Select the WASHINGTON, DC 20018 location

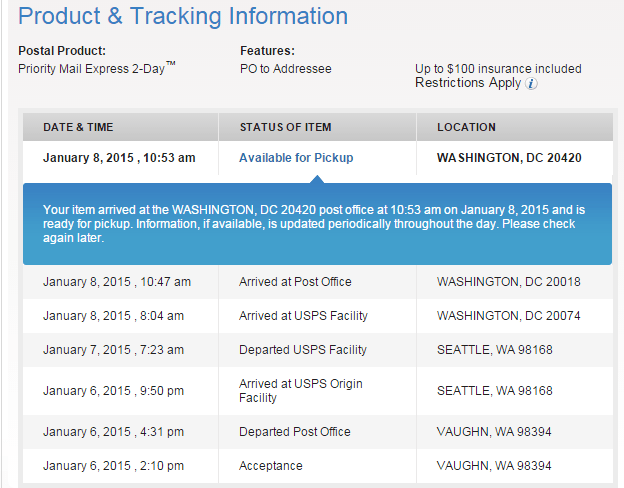[x=509, y=282]
